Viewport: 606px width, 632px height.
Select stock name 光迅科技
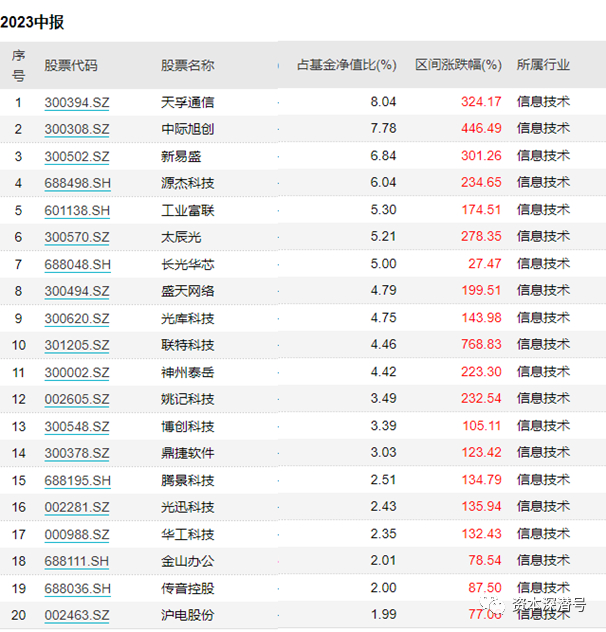pos(187,507)
